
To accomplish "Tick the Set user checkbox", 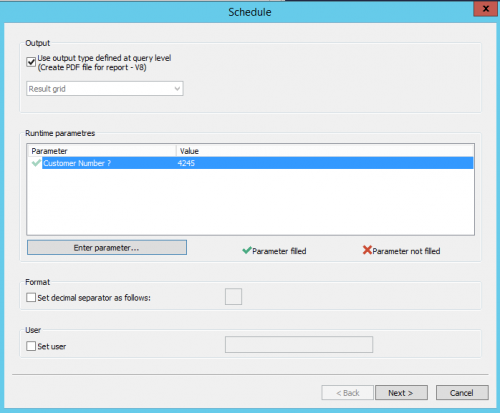I will tap(31, 346).
